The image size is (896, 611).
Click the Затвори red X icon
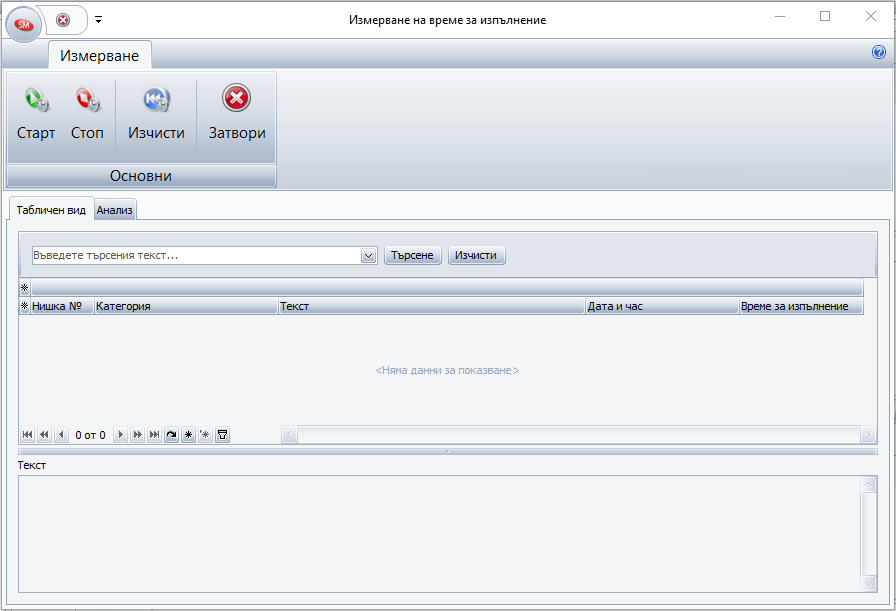tap(237, 98)
